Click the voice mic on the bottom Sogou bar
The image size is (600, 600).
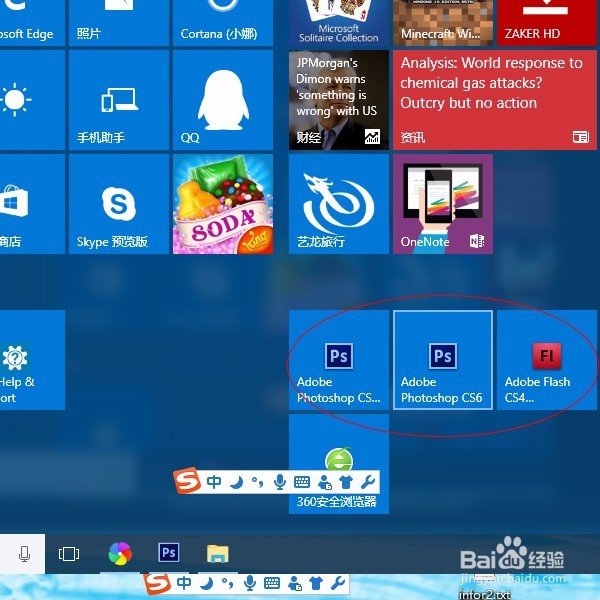click(250, 584)
